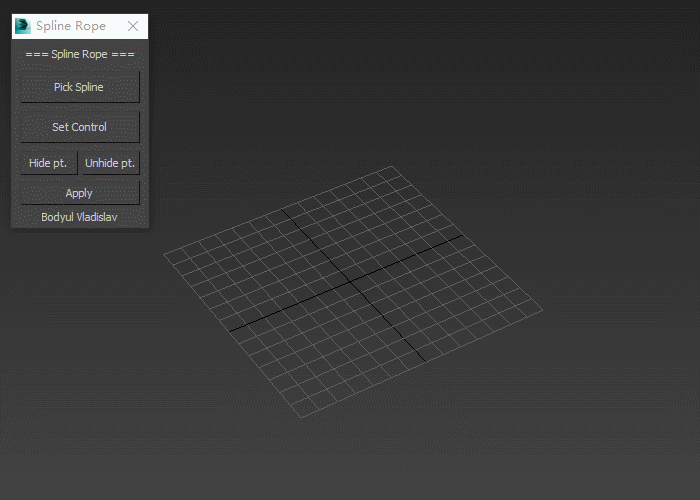The width and height of the screenshot is (700, 500).
Task: Click the lower-right end of the dark axis line
Action: [426, 361]
